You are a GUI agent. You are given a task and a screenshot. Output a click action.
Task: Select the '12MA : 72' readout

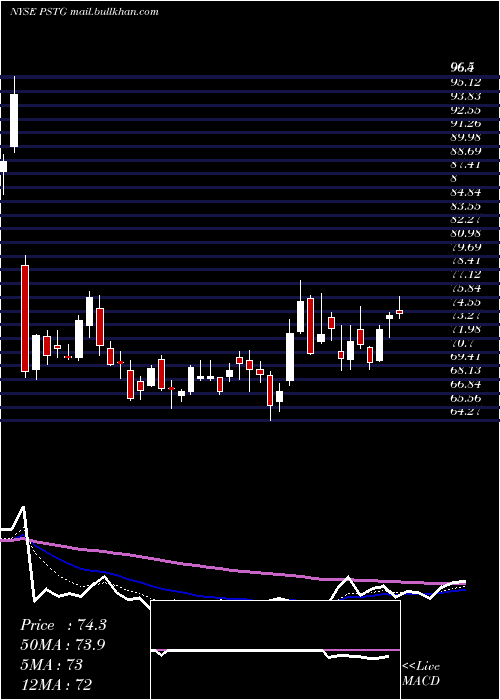57,684
